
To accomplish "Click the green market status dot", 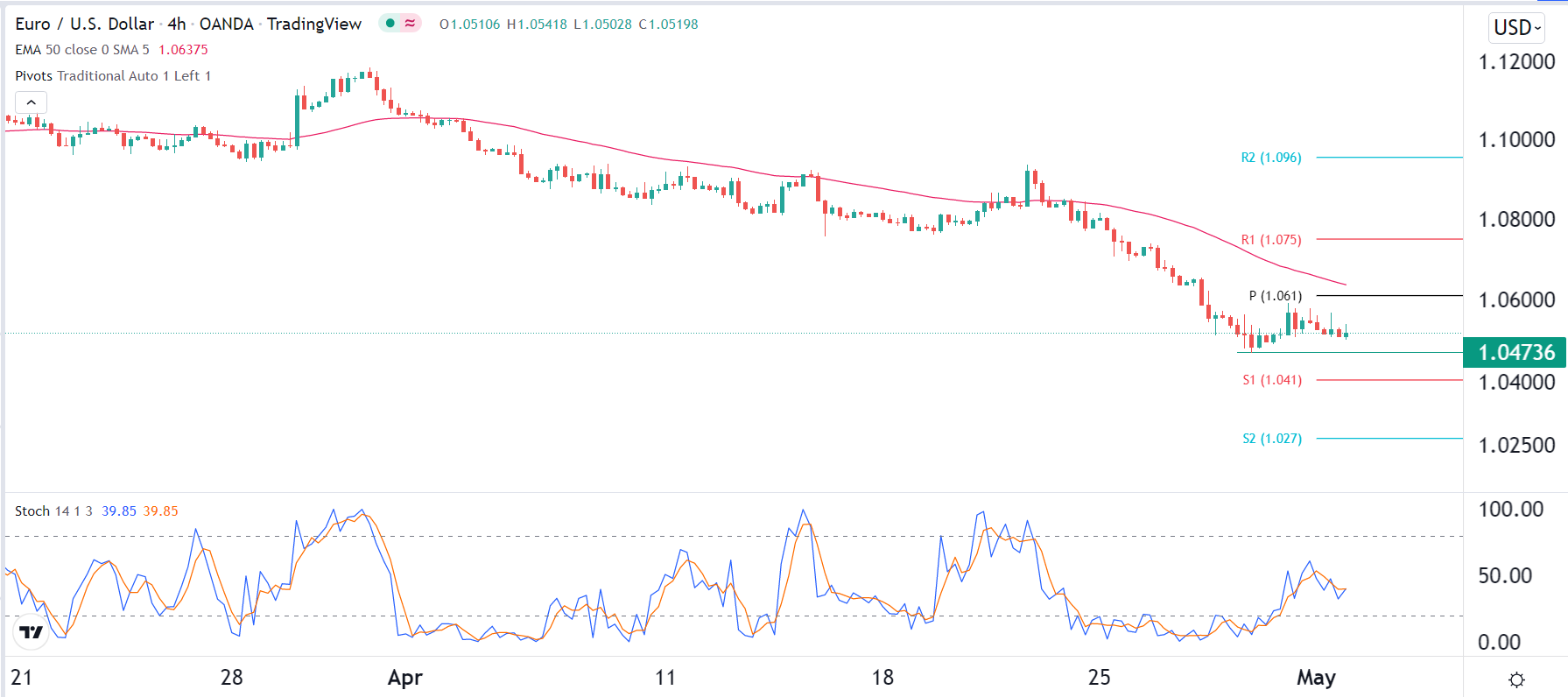I will click(390, 24).
